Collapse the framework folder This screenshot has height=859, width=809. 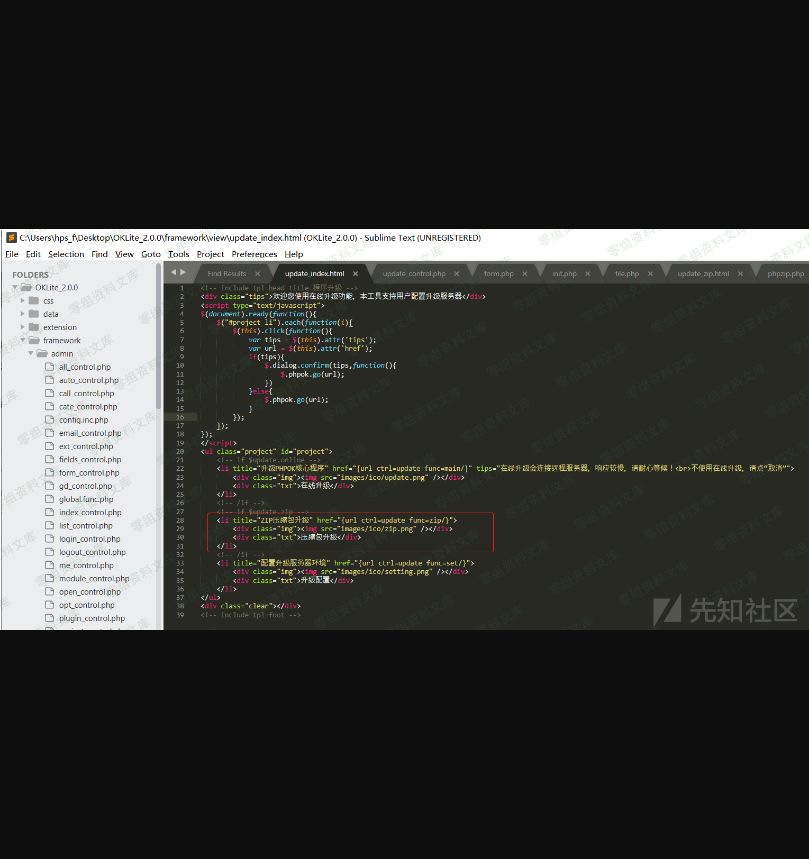(23, 340)
